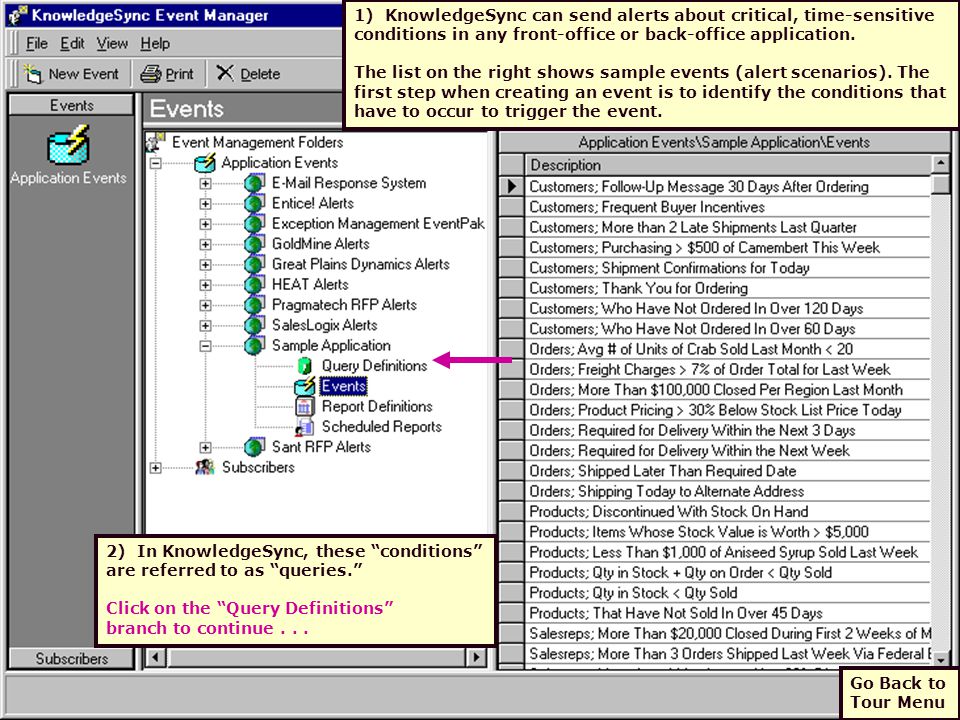Image resolution: width=960 pixels, height=720 pixels.
Task: Click the Print toolbar icon
Action: tap(151, 74)
